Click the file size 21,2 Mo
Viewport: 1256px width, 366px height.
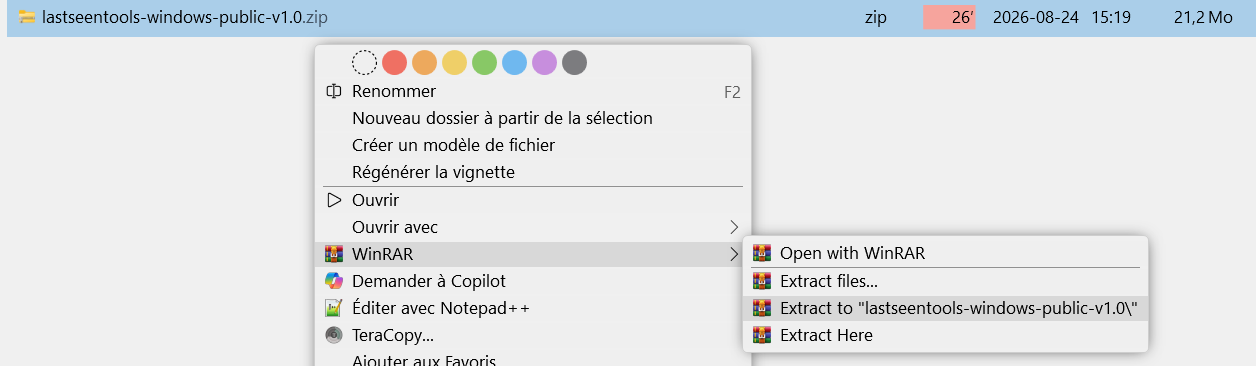point(1203,17)
